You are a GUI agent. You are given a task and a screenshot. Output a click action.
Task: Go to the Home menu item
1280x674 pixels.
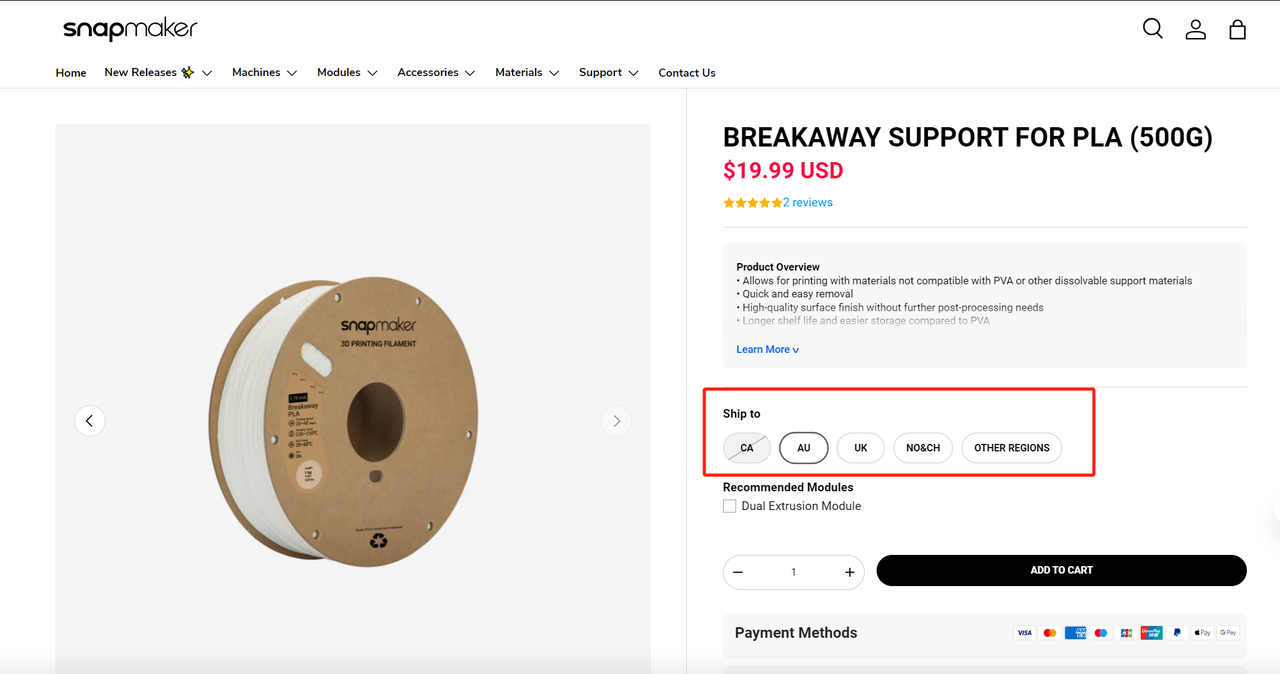pos(70,72)
